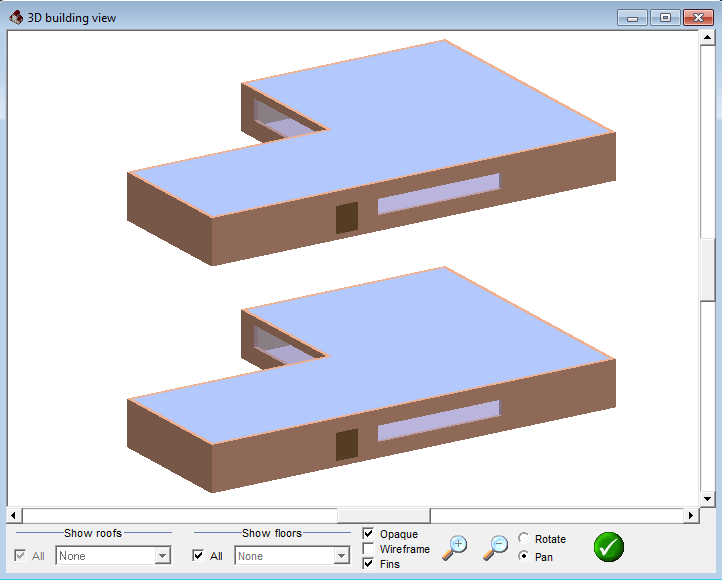Click the lower building's dark door
Screen dimensions: 722x580
[347, 445]
